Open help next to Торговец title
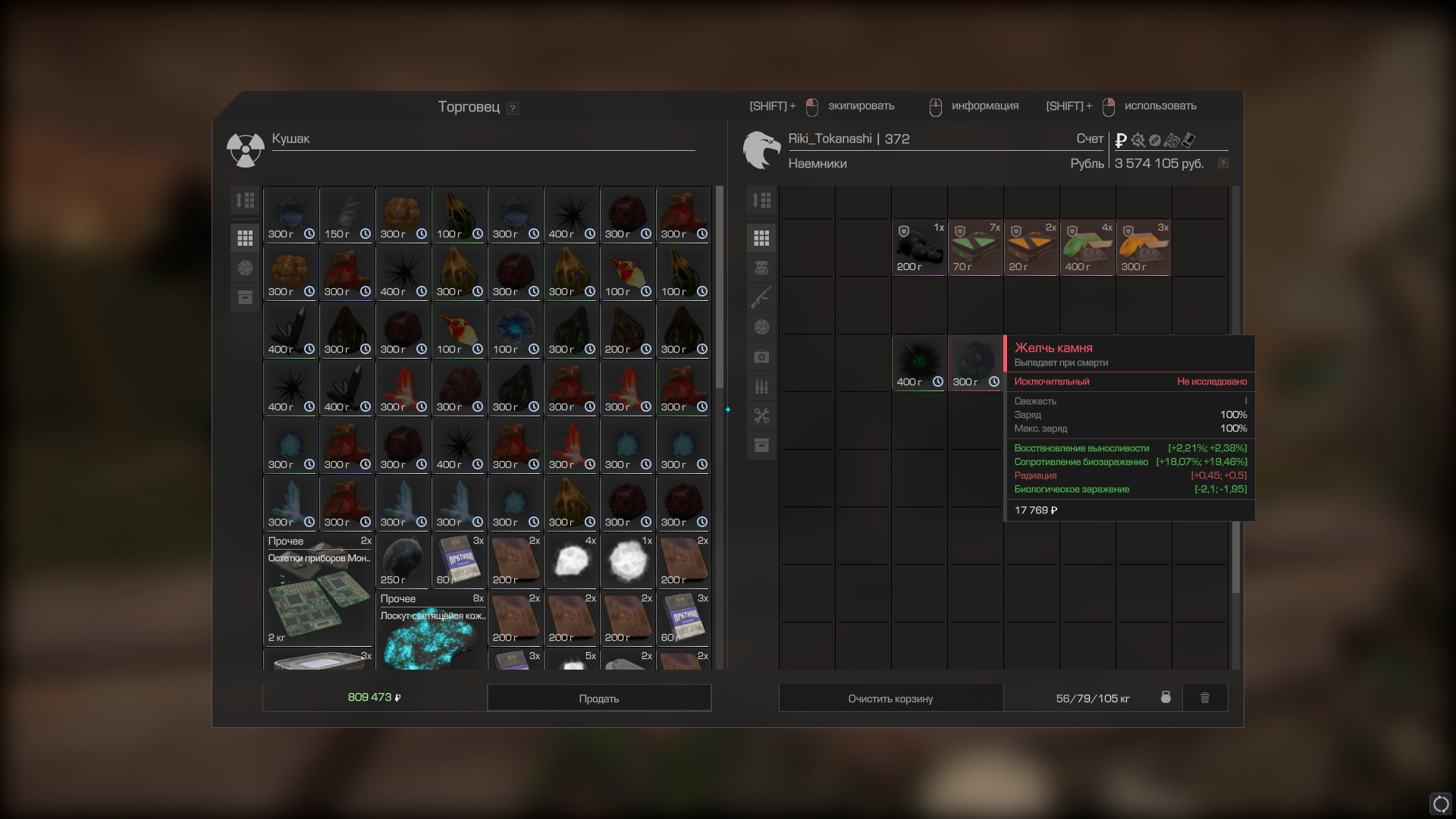The width and height of the screenshot is (1456, 819). (513, 108)
